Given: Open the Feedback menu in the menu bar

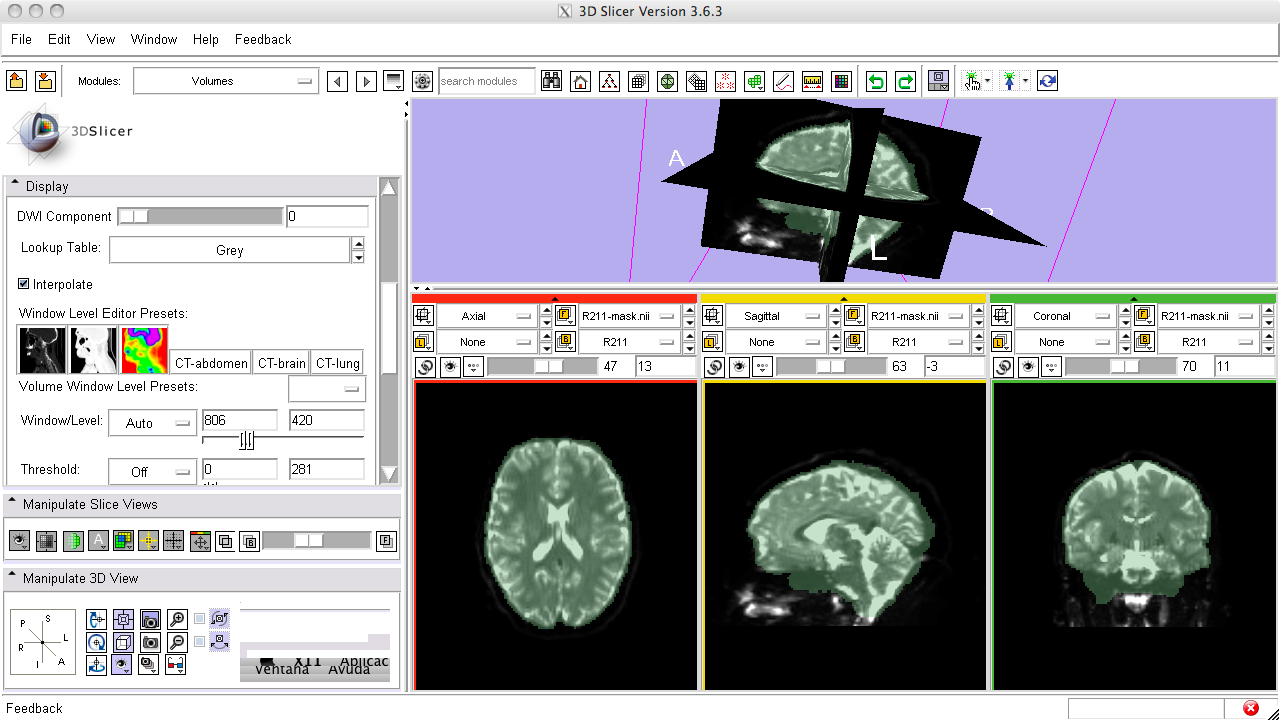Looking at the screenshot, I should pyautogui.click(x=263, y=39).
